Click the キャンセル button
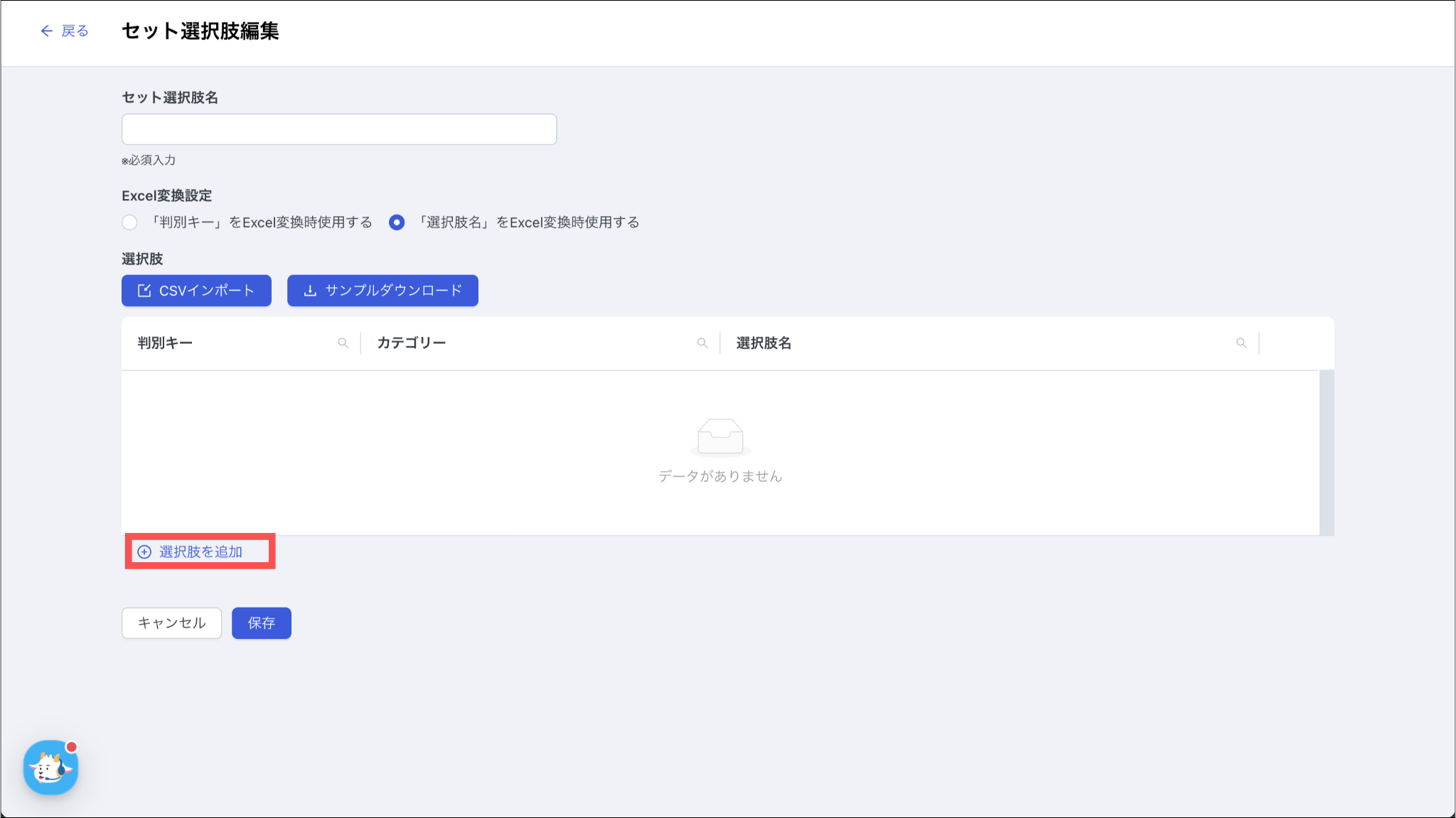The height and width of the screenshot is (818, 1456). pos(171,623)
